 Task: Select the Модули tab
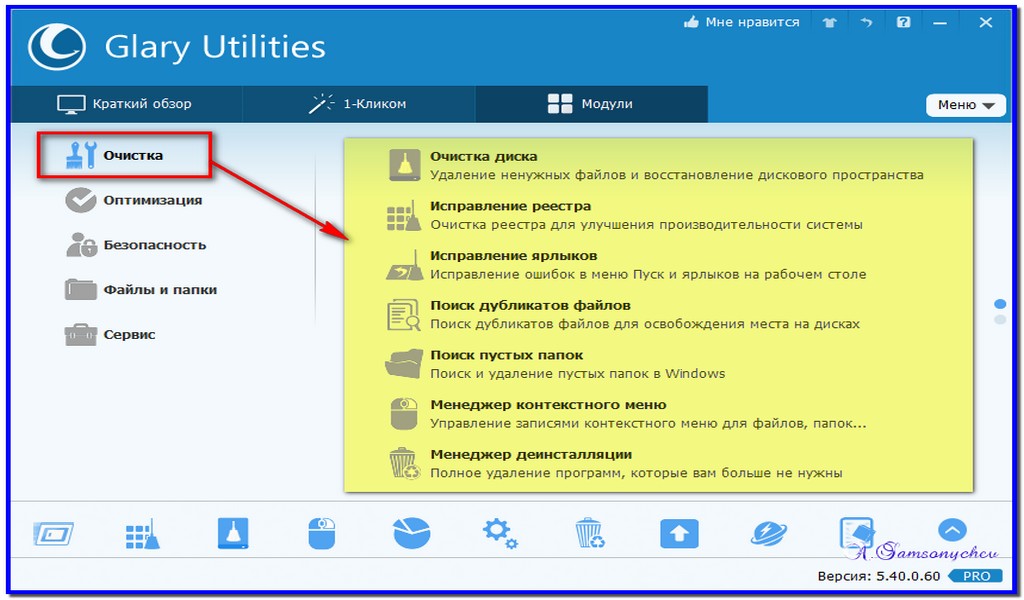pos(591,104)
